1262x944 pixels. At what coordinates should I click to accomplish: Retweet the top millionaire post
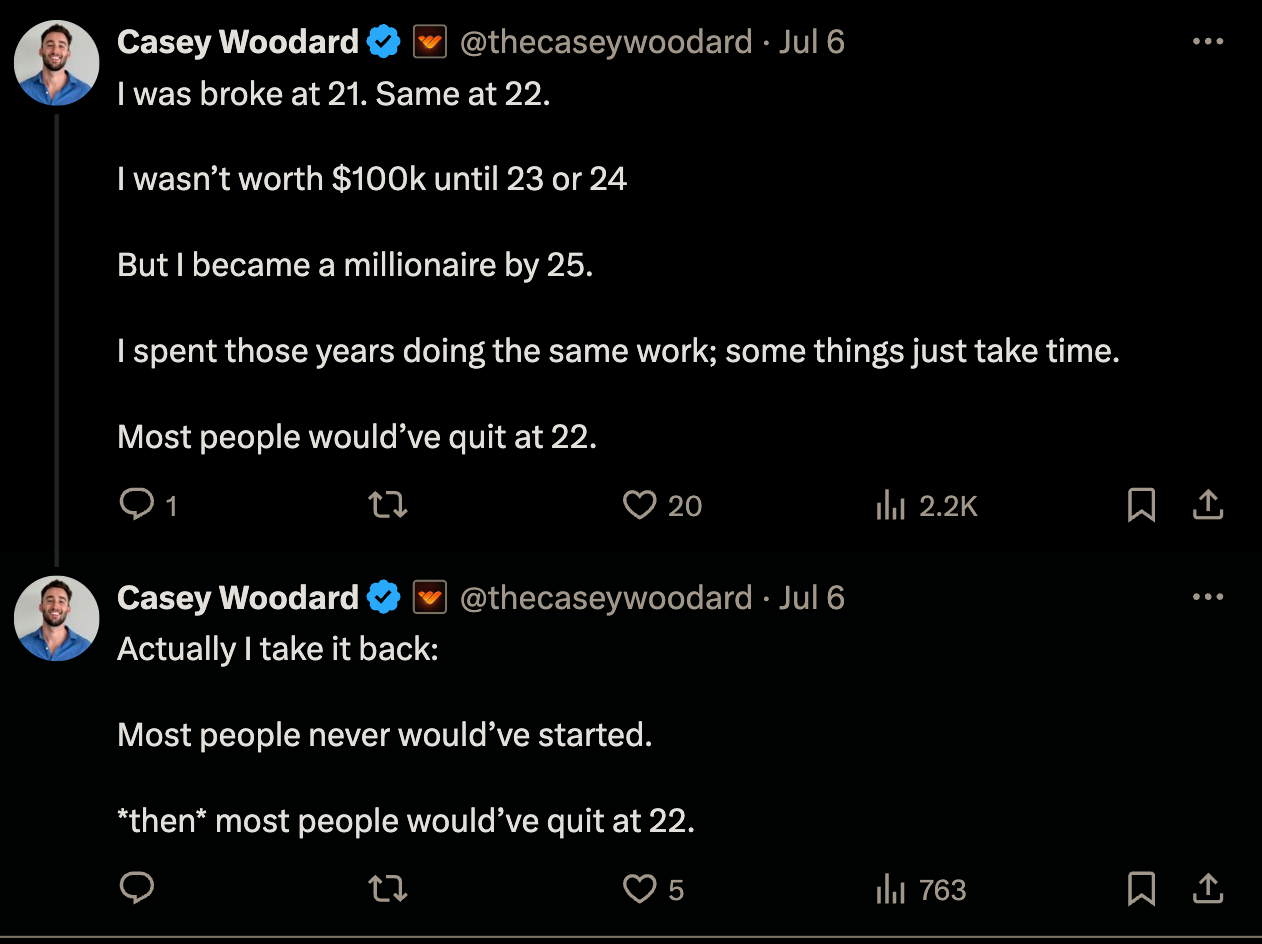point(387,505)
